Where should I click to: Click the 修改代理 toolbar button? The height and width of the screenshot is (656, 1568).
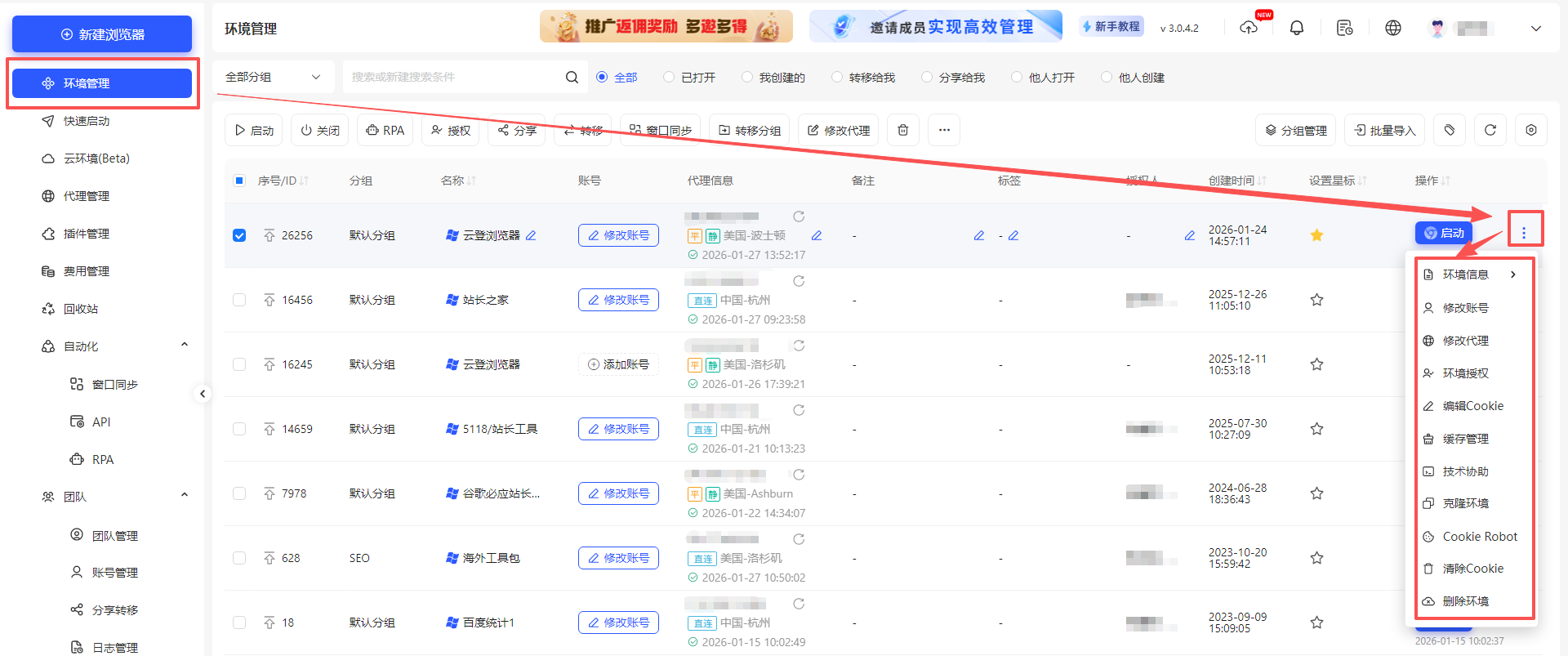tap(839, 130)
